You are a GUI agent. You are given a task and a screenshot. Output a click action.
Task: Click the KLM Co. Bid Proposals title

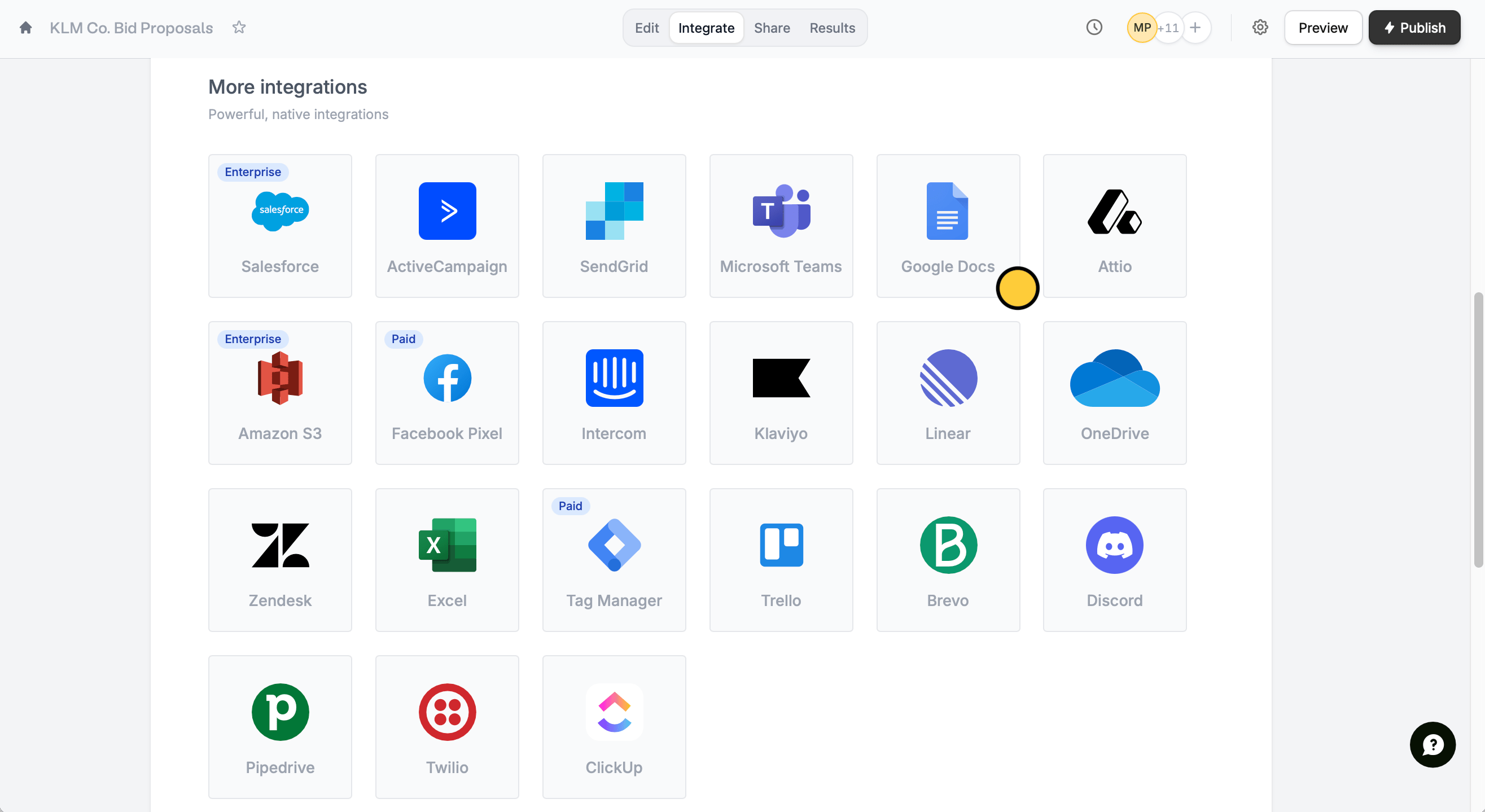[x=131, y=28]
